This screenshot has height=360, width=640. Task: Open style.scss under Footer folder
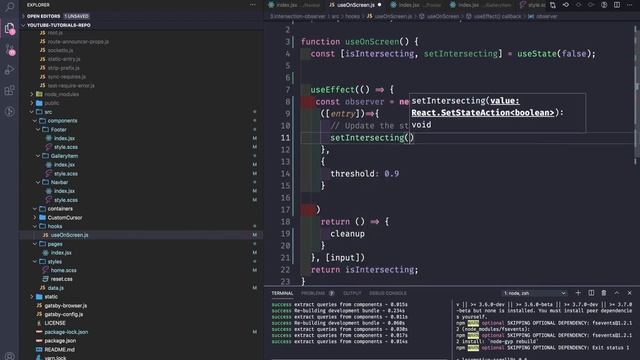click(66, 147)
